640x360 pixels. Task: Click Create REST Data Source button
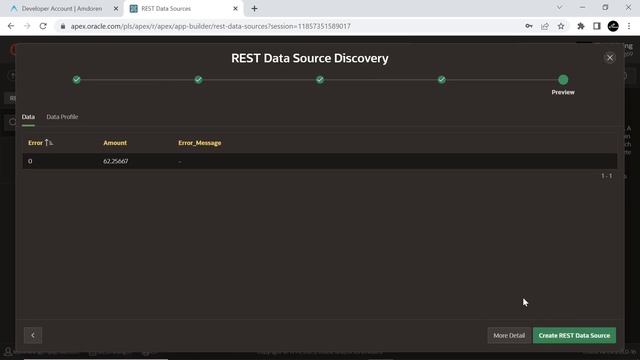pos(574,336)
